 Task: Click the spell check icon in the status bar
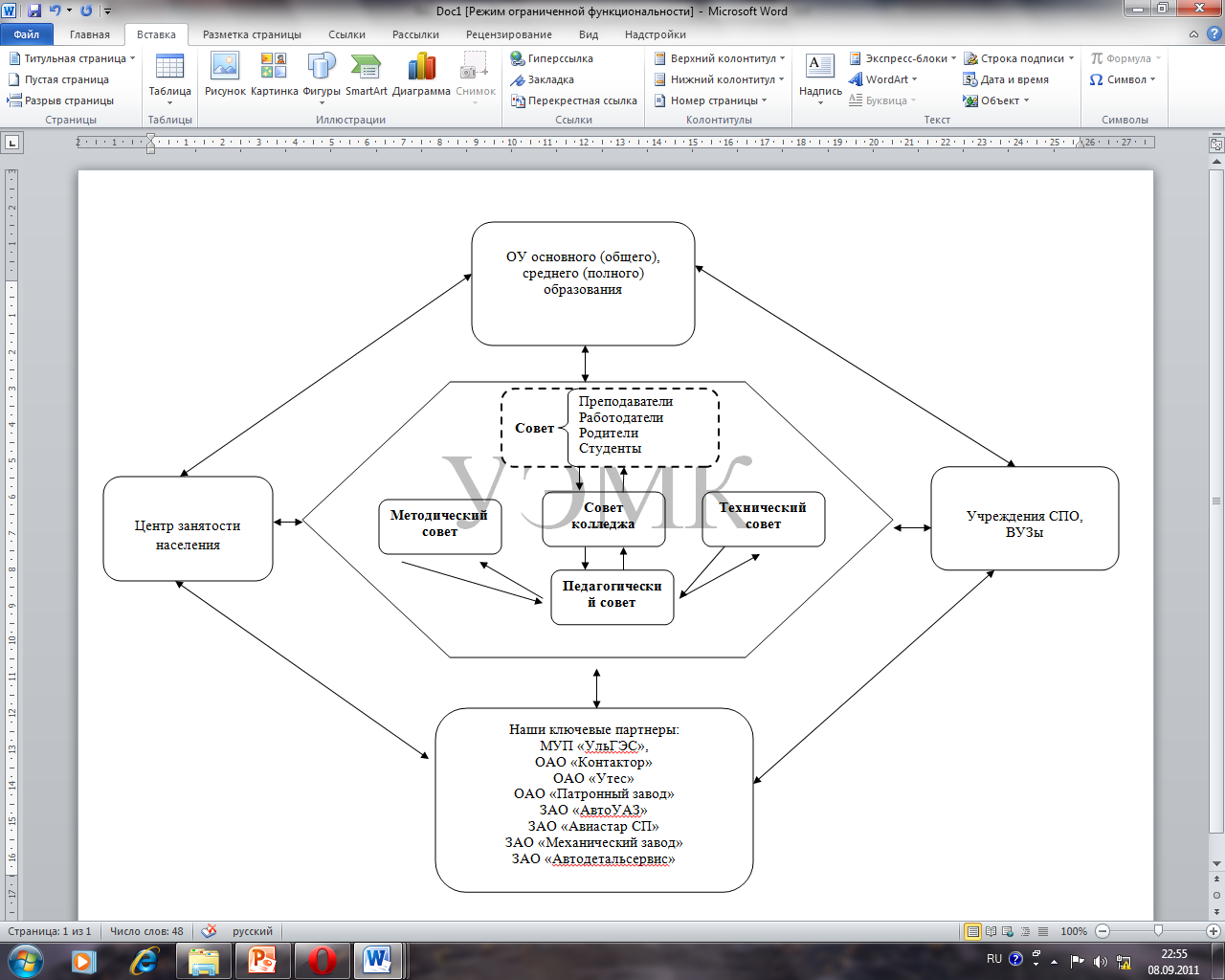pyautogui.click(x=210, y=931)
